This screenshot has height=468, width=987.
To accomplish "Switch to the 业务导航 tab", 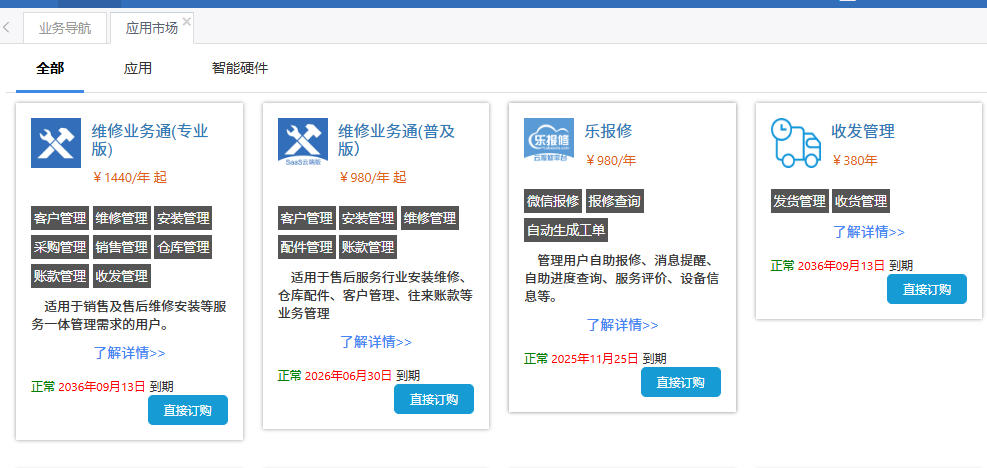I will point(65,28).
